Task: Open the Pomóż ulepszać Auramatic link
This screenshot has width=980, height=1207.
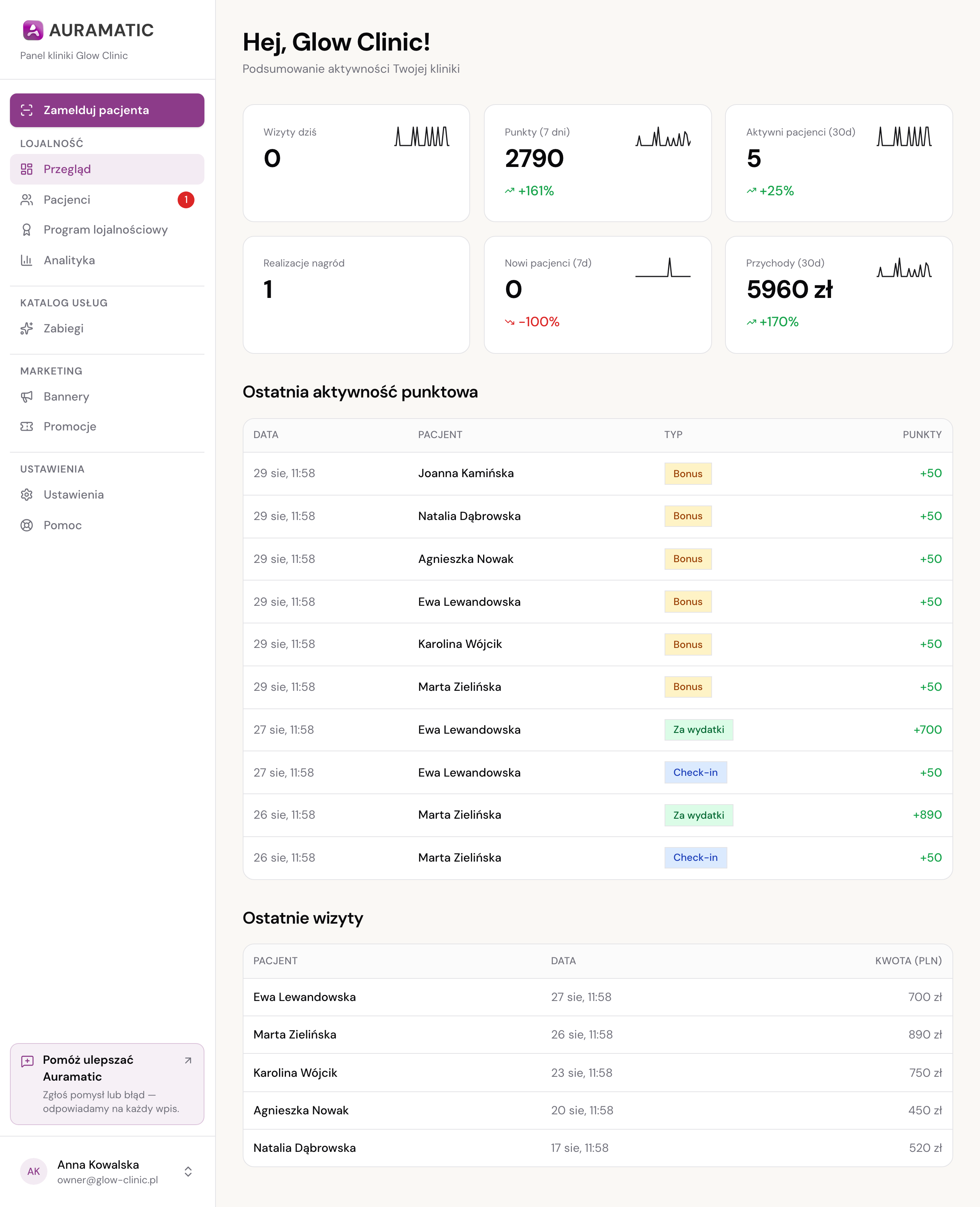Action: [107, 1084]
